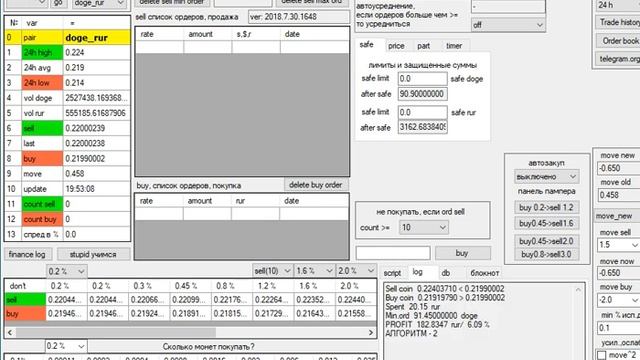Click the buy button beside the empty field
Image resolution: width=640 pixels, height=360 pixels.
coord(462,253)
